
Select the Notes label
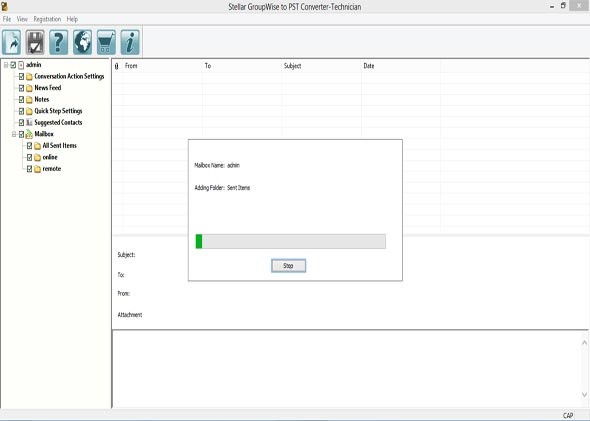(x=42, y=99)
